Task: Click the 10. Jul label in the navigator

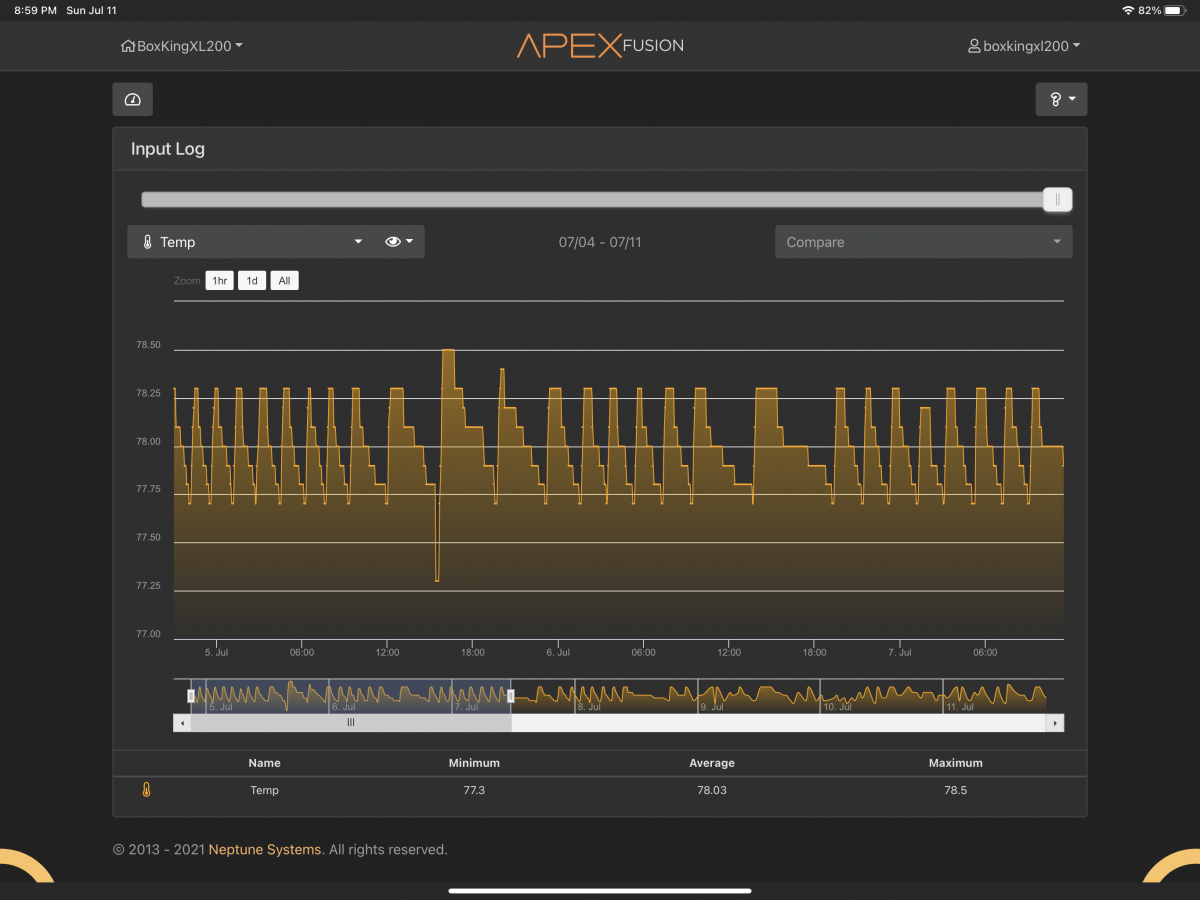Action: click(836, 707)
